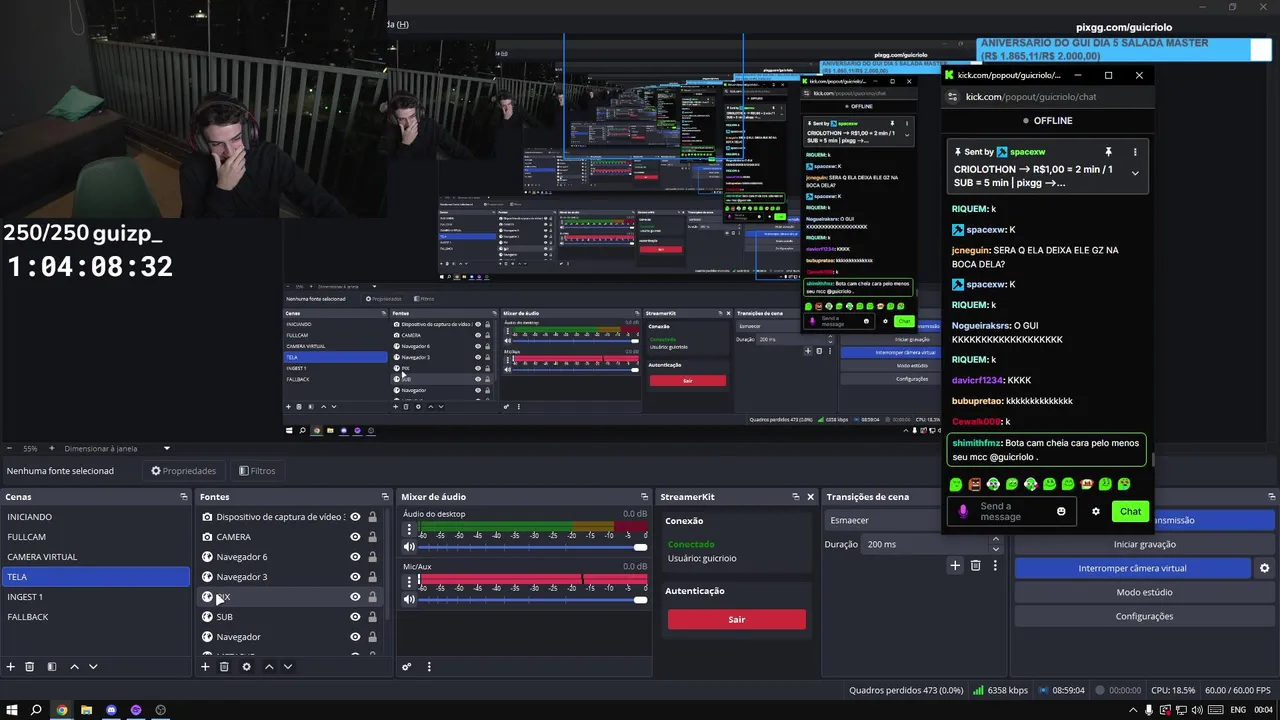Add a new scene with the plus icon
1280x720 pixels.
point(11,667)
